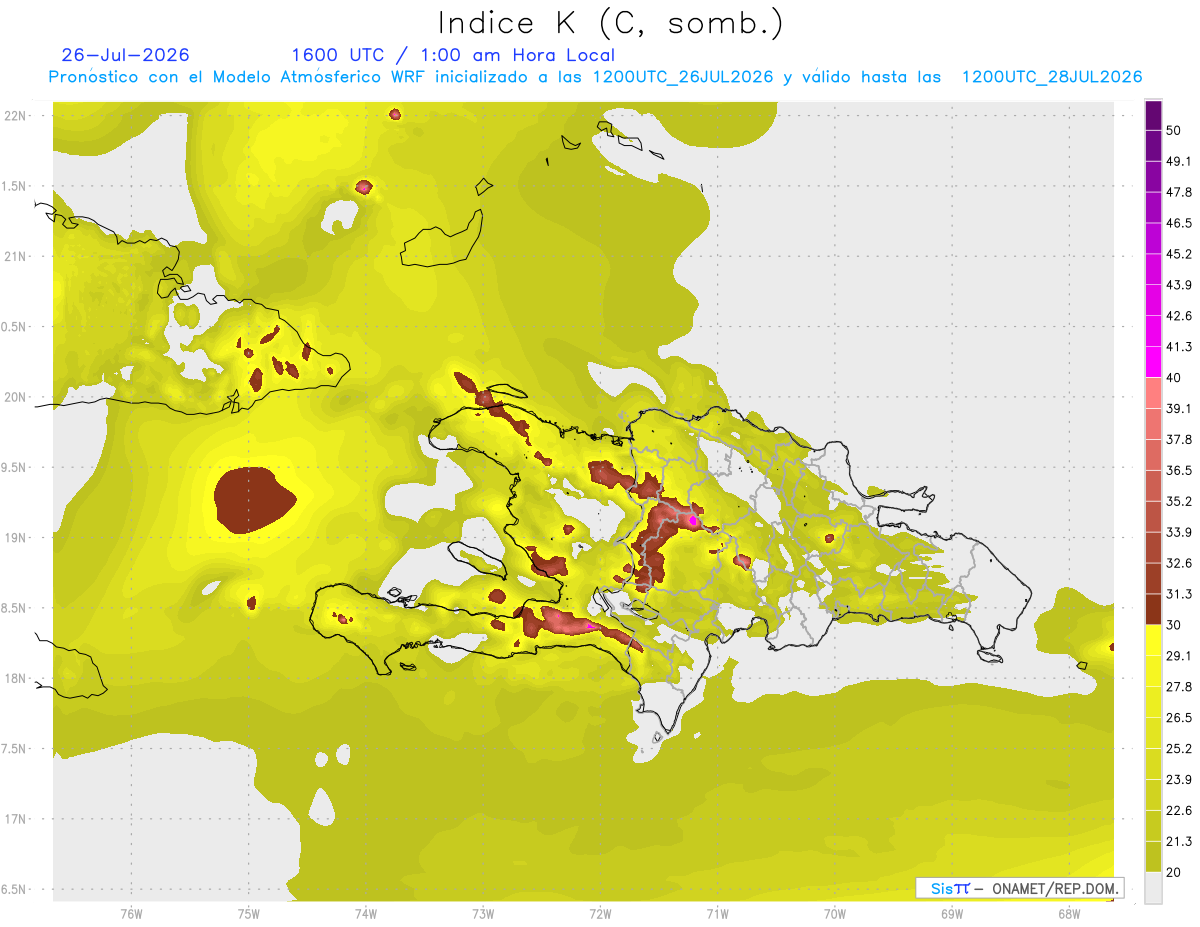Screen dimensions: 1200x927
Task: Click legend value "26.5"
Action: coord(1179,718)
